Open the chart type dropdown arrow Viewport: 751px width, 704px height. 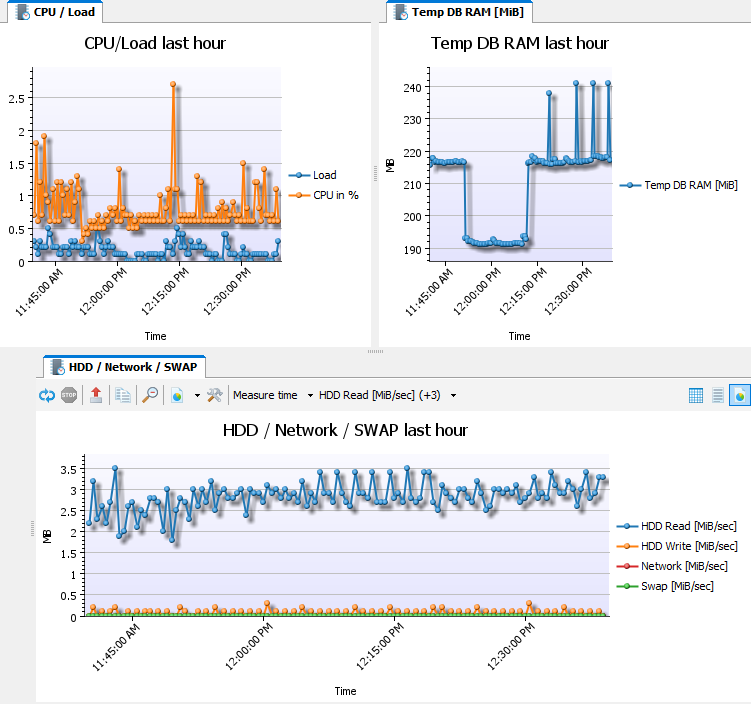(x=196, y=395)
